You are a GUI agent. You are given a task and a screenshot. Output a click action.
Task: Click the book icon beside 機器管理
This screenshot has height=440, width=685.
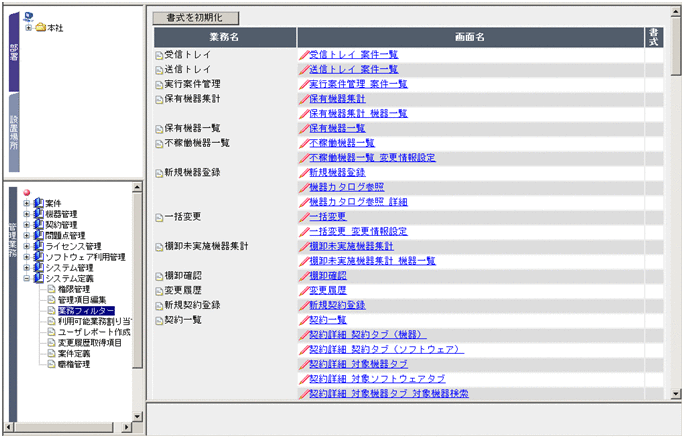pos(38,214)
